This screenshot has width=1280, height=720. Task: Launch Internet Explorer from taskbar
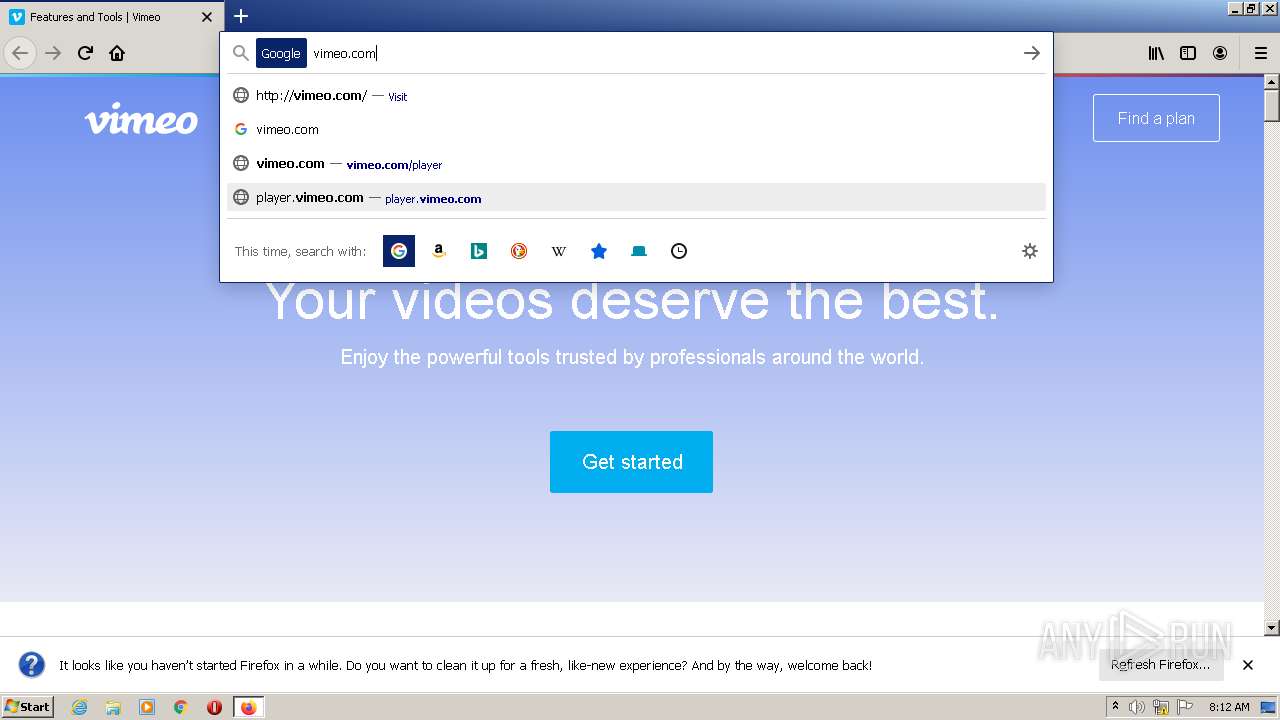80,707
